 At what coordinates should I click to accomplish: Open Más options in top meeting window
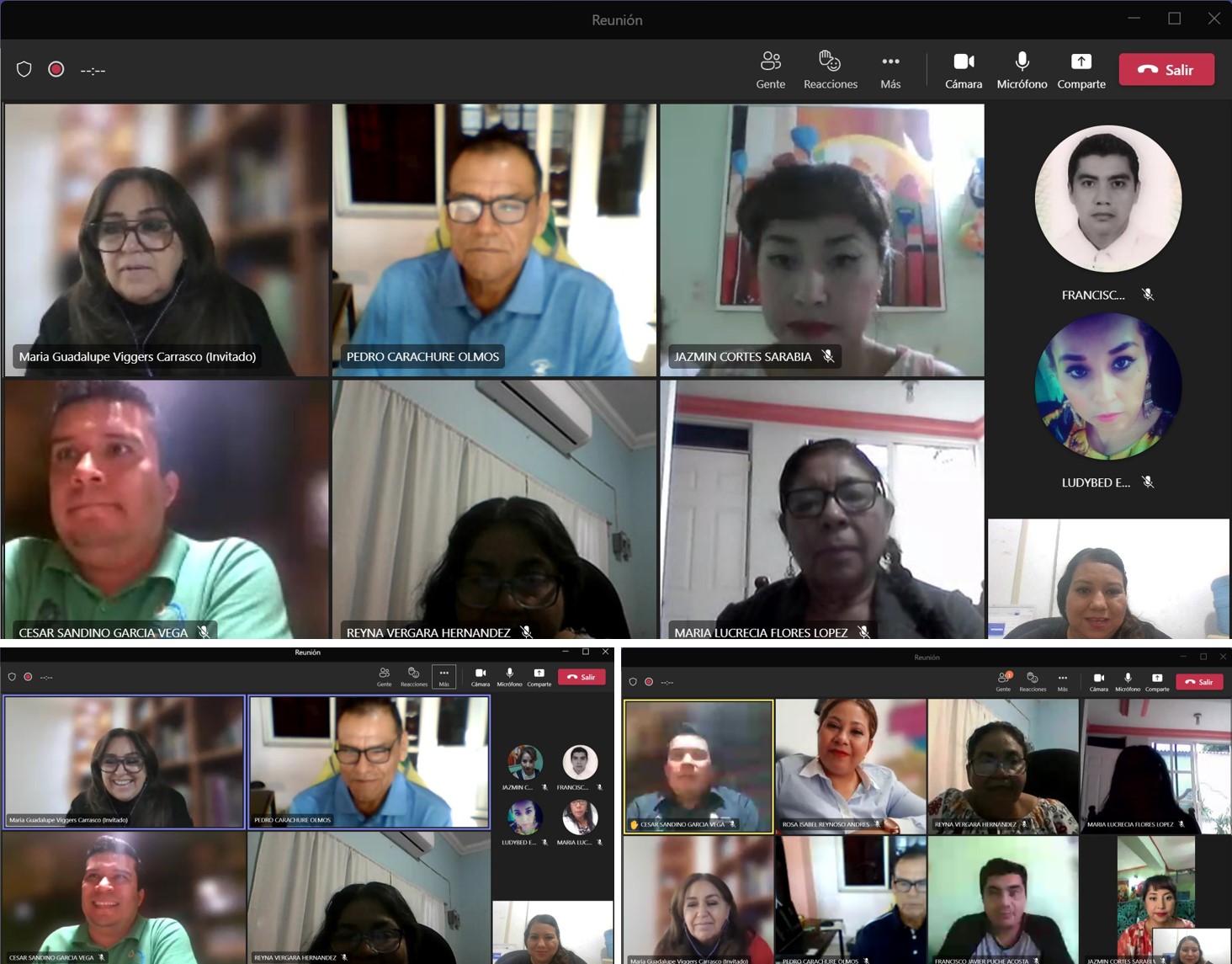pyautogui.click(x=890, y=70)
